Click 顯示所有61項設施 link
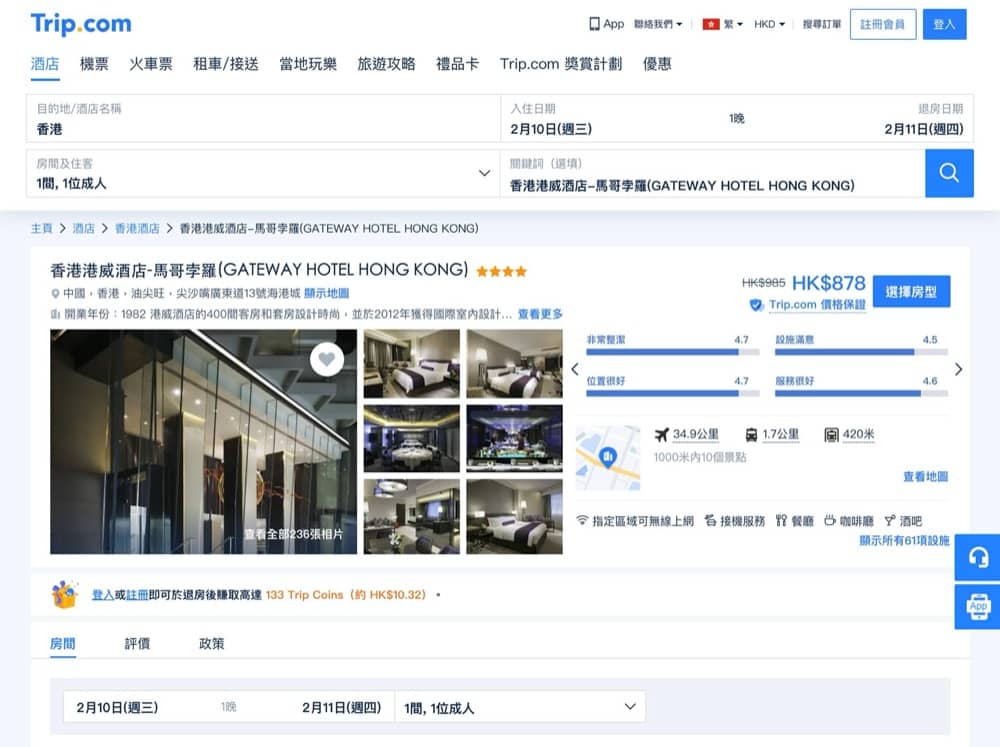Image resolution: width=1000 pixels, height=747 pixels. [904, 540]
